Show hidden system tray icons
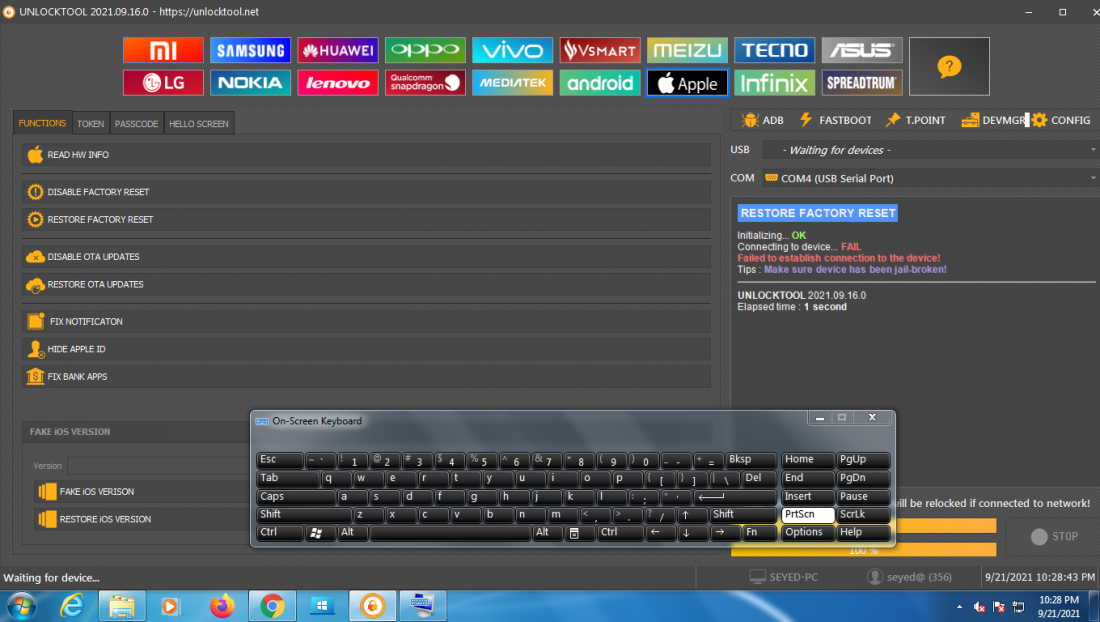Screen dimensions: 1100x622 click(x=959, y=607)
